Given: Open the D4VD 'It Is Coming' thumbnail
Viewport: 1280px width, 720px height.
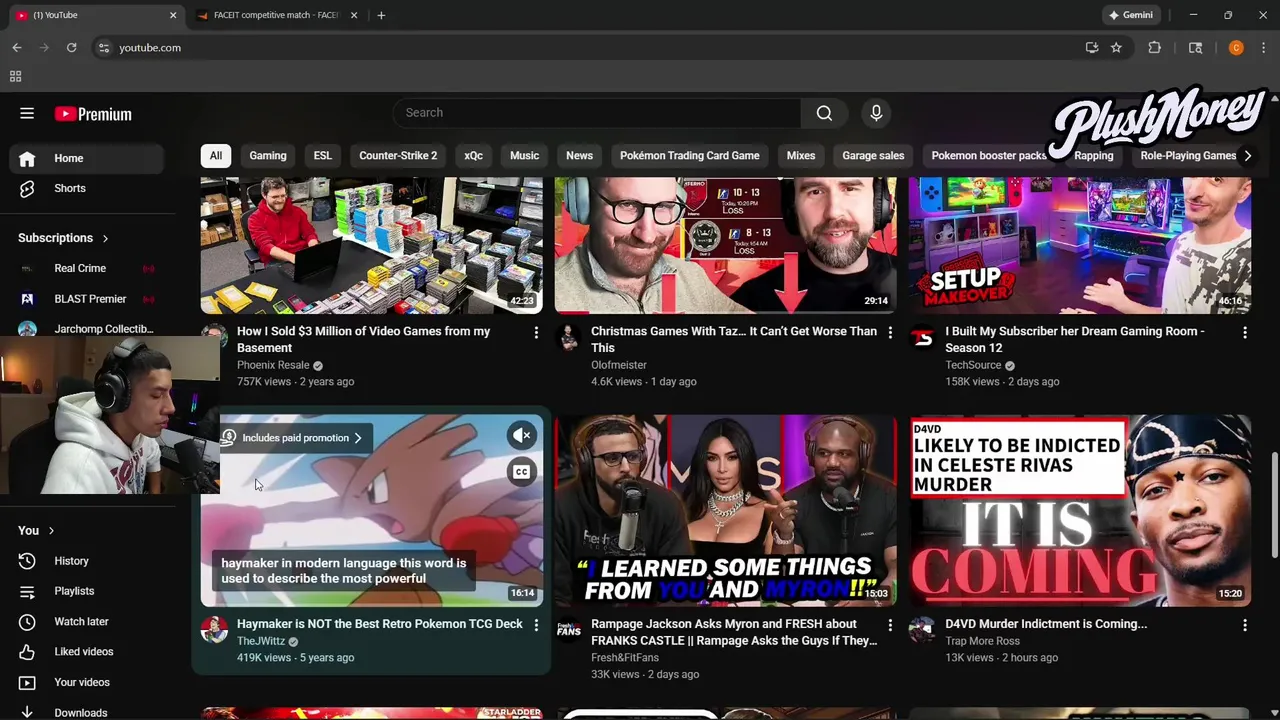Looking at the screenshot, I should [x=1080, y=510].
